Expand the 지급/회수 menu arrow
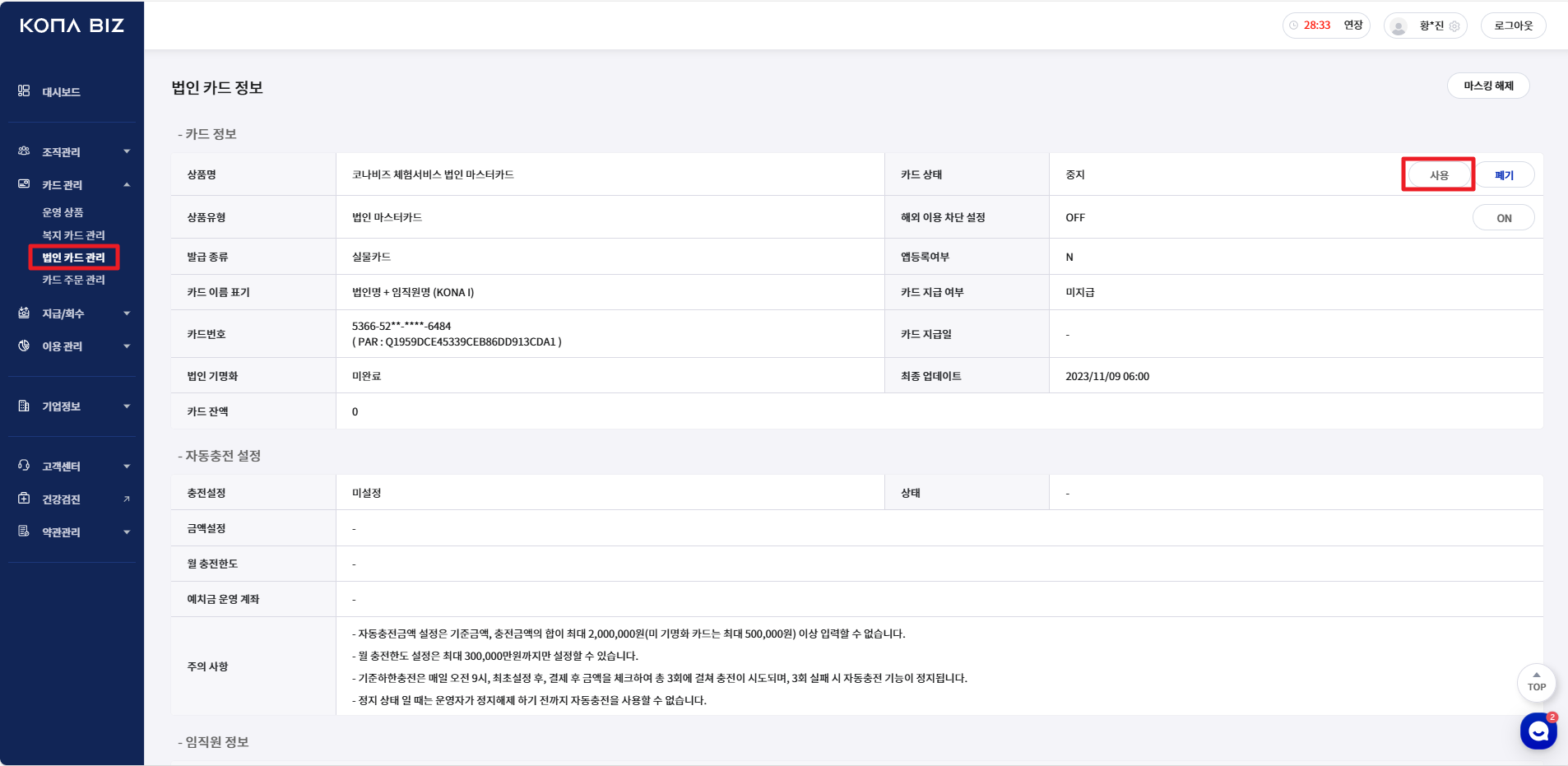Image resolution: width=1568 pixels, height=766 pixels. [x=127, y=313]
